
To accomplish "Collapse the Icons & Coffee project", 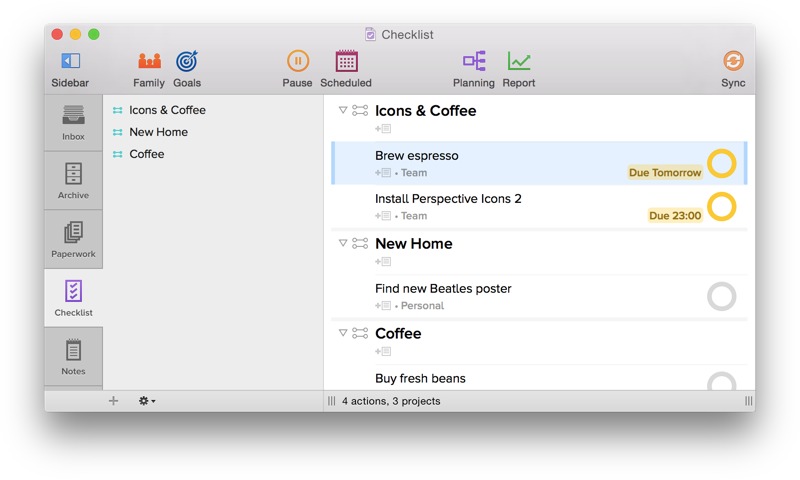I will [x=343, y=110].
